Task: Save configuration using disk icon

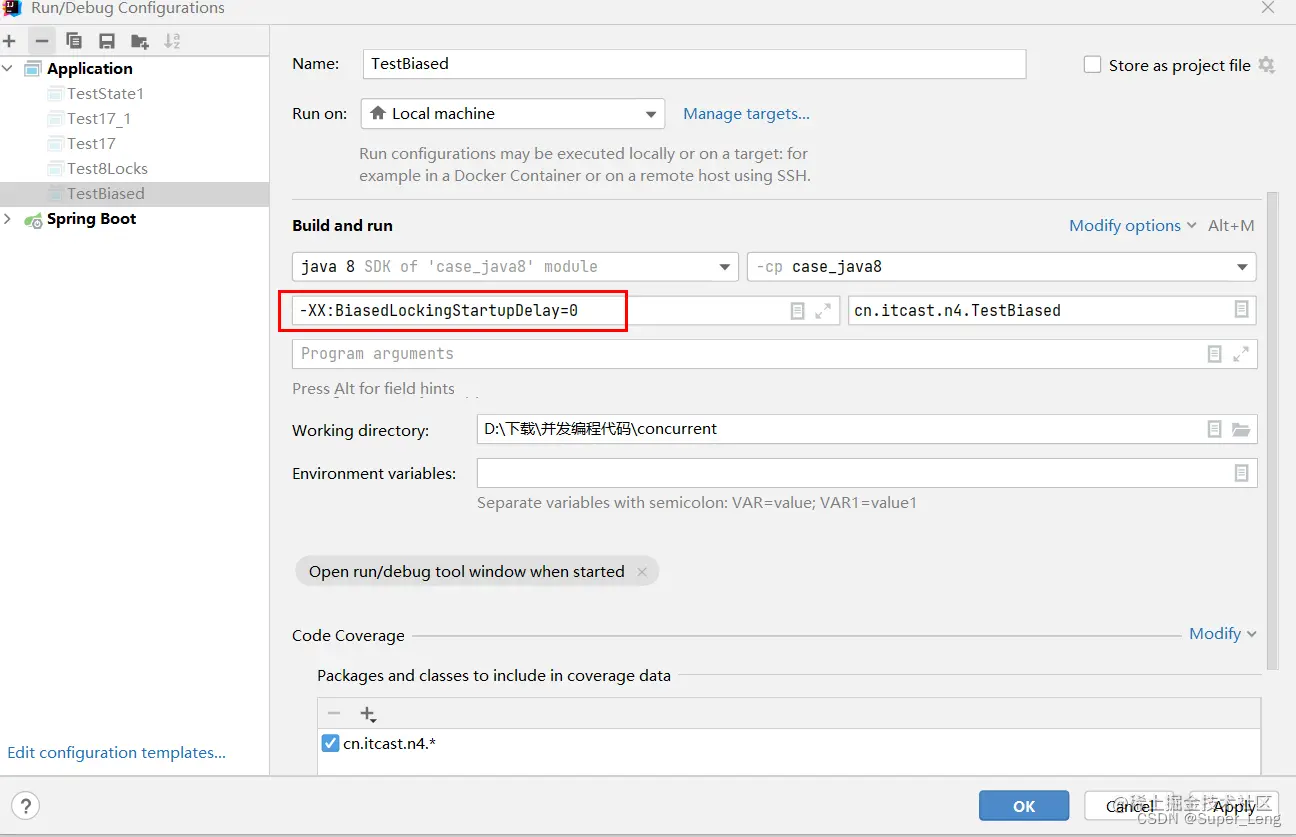Action: tap(107, 41)
